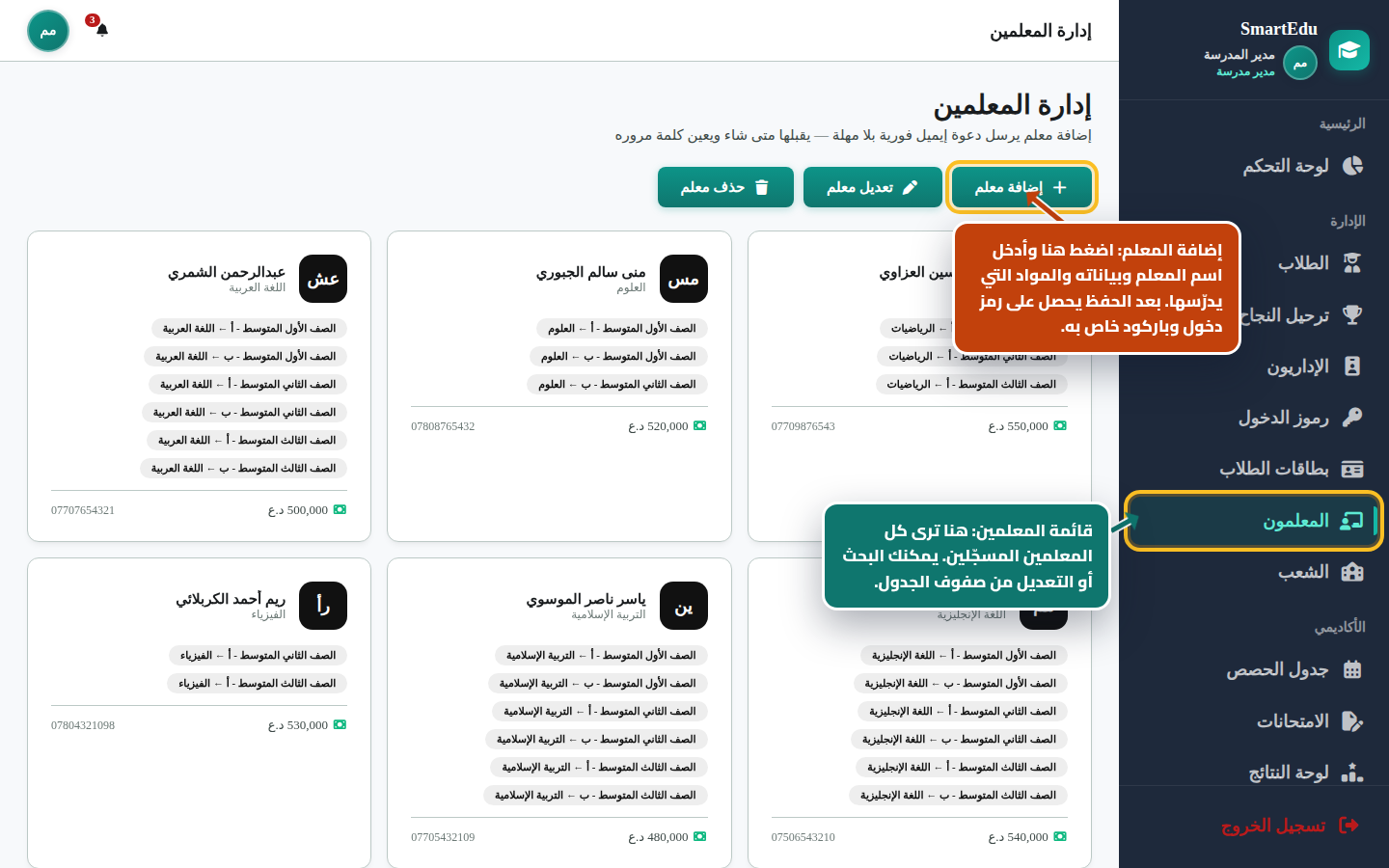
Task: Click salary 530,000 د.ع
Action: point(298,725)
